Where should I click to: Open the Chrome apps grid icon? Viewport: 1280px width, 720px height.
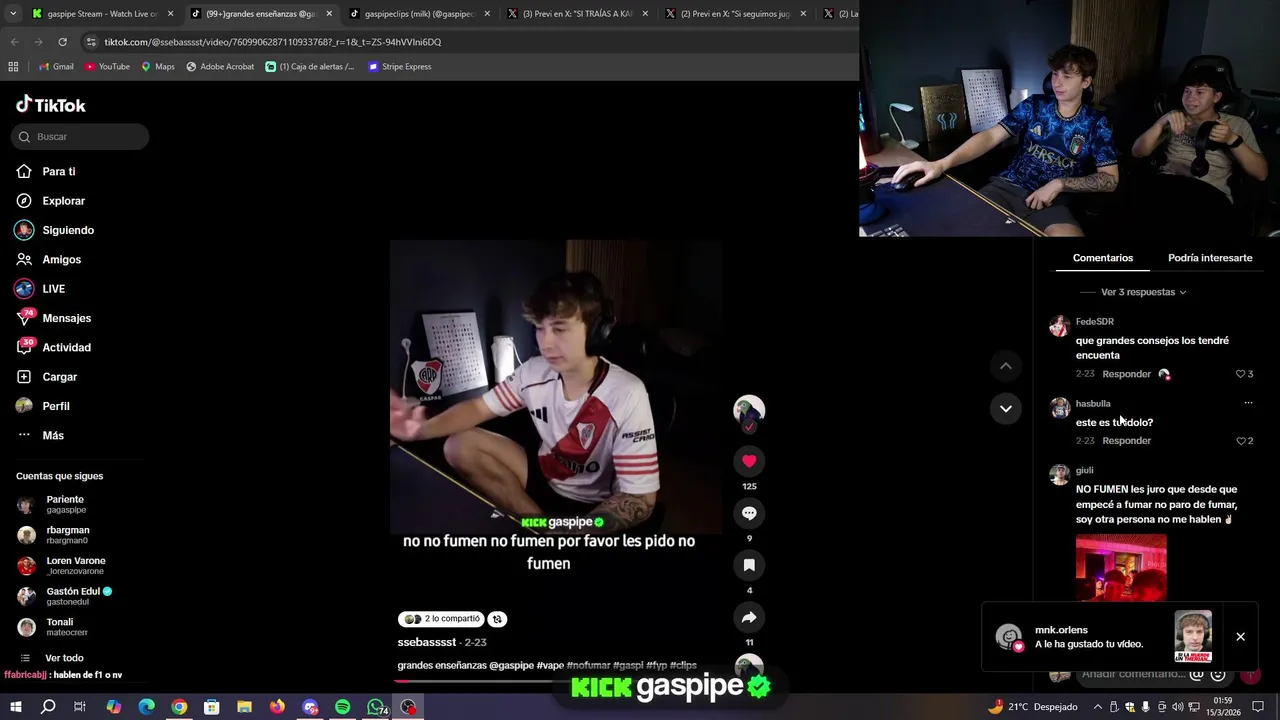pos(13,67)
